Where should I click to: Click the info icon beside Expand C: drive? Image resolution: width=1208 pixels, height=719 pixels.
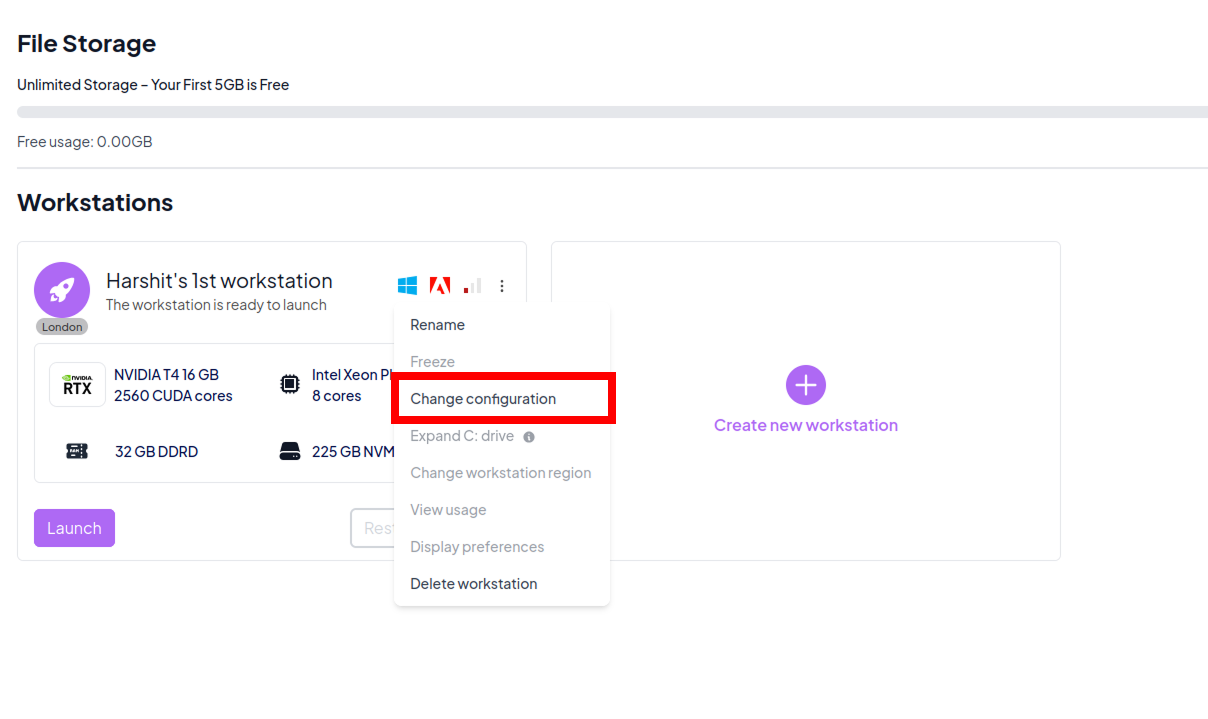pos(529,437)
